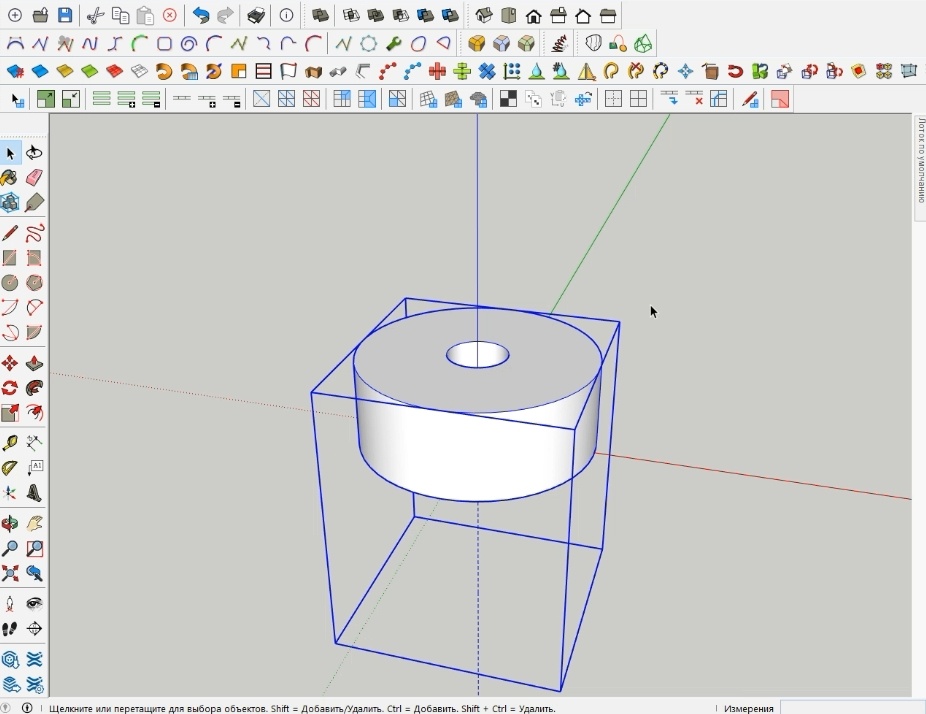Select the arrow Select tool
This screenshot has width=926, height=714.
coord(10,154)
